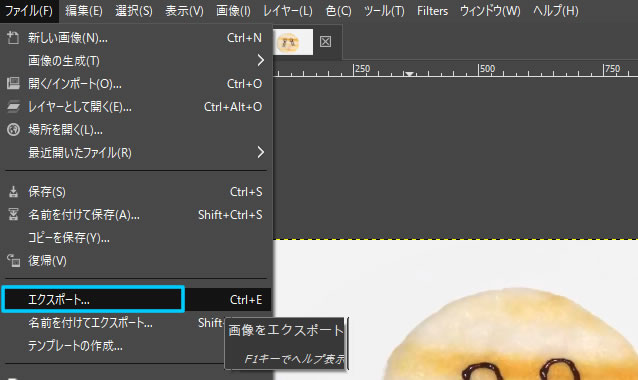Click the revert icon beside 復帰(V)
The image size is (638, 380).
pos(13,260)
